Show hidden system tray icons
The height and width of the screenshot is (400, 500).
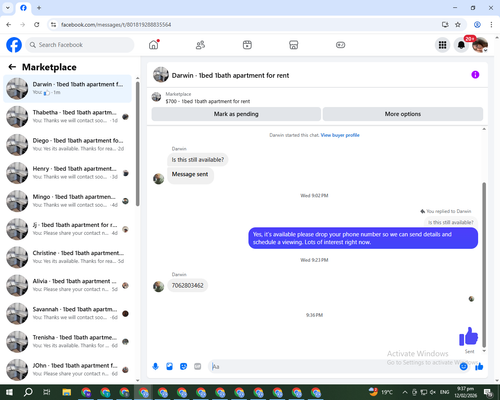(405, 392)
